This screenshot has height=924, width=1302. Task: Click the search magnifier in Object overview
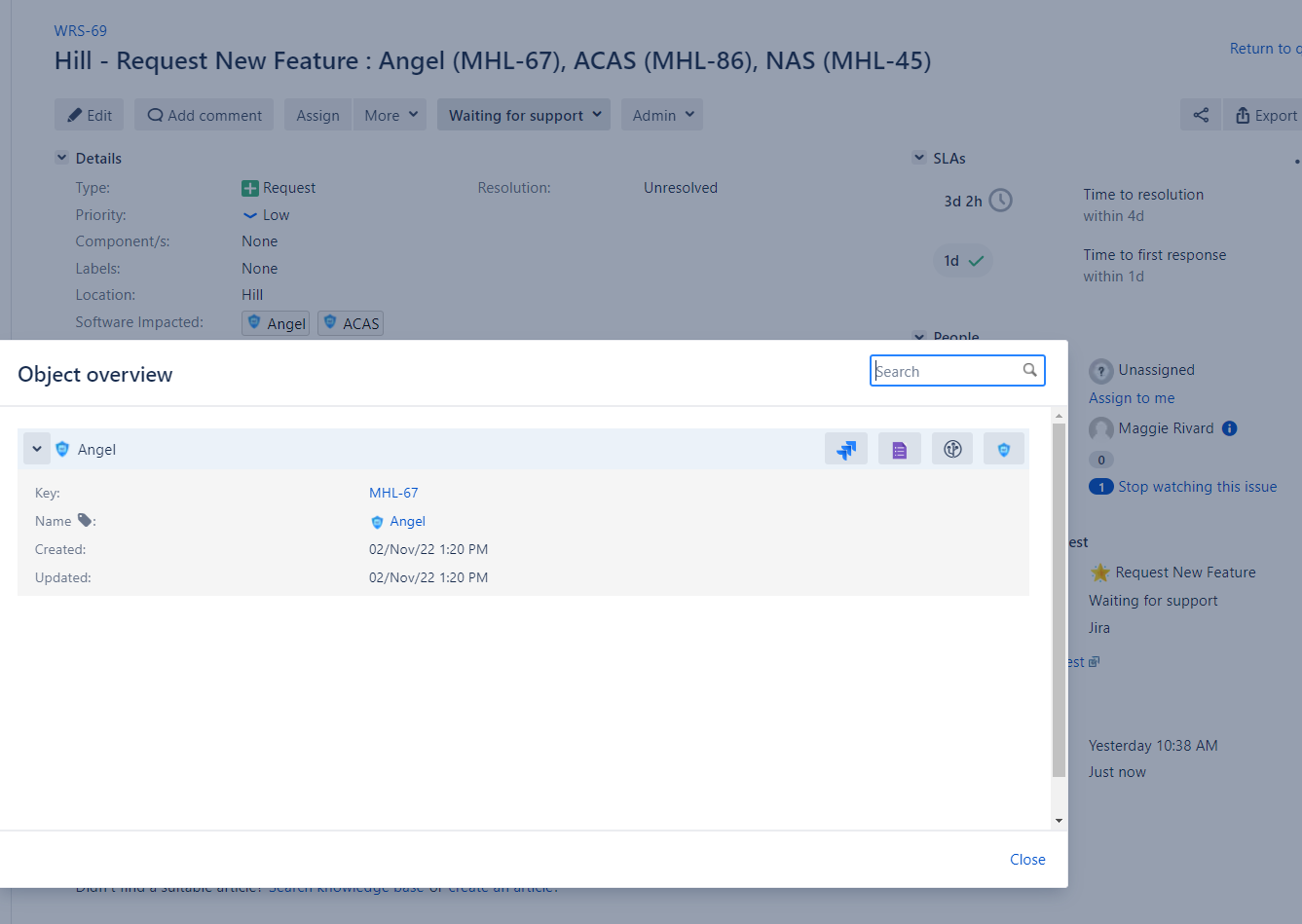pos(1029,370)
